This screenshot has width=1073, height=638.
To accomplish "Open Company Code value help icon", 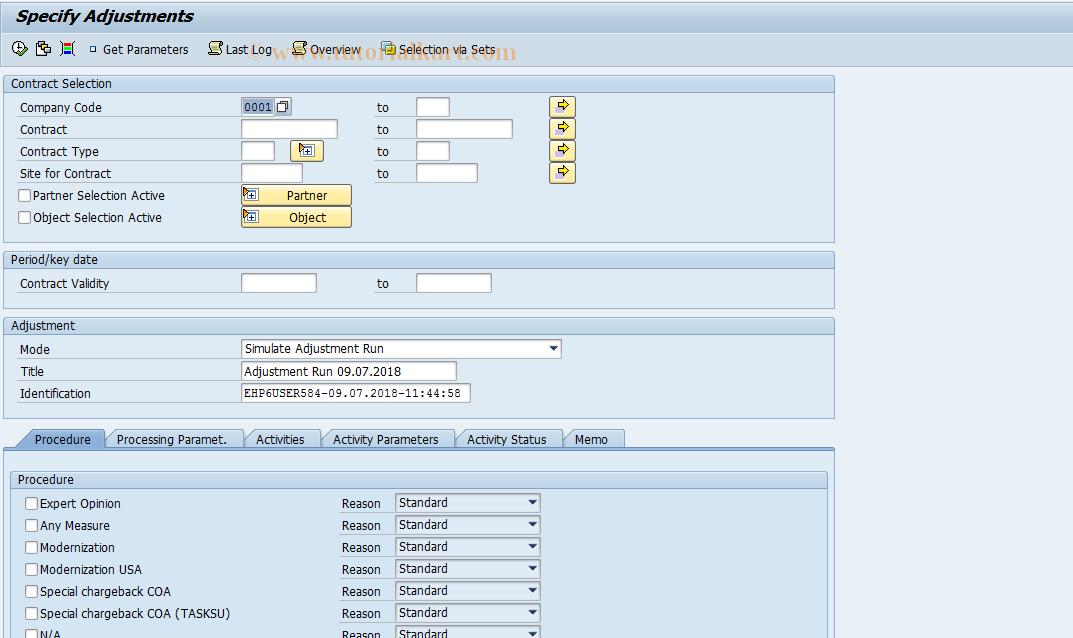I will (x=283, y=107).
